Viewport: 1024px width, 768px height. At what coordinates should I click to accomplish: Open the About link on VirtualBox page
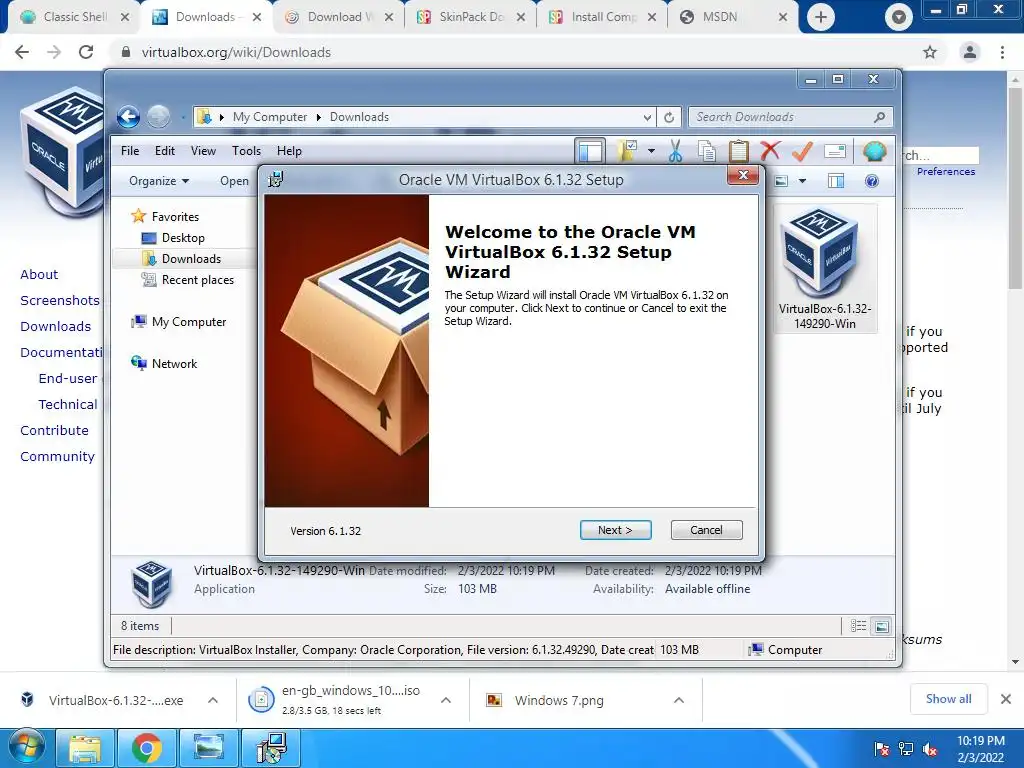[39, 274]
